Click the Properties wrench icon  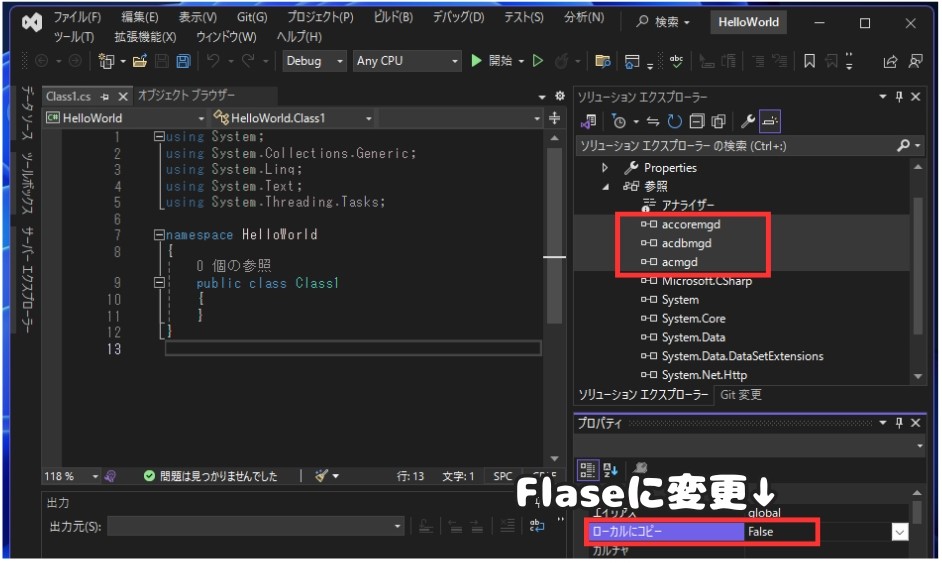pos(747,122)
